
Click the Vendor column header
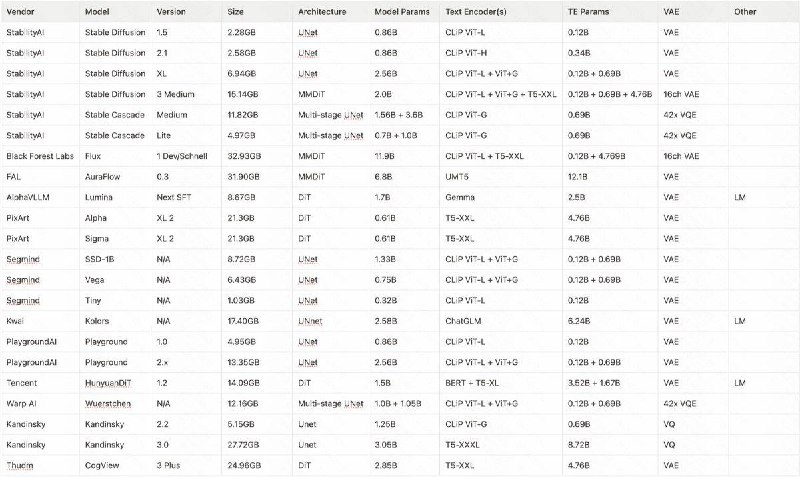click(20, 11)
